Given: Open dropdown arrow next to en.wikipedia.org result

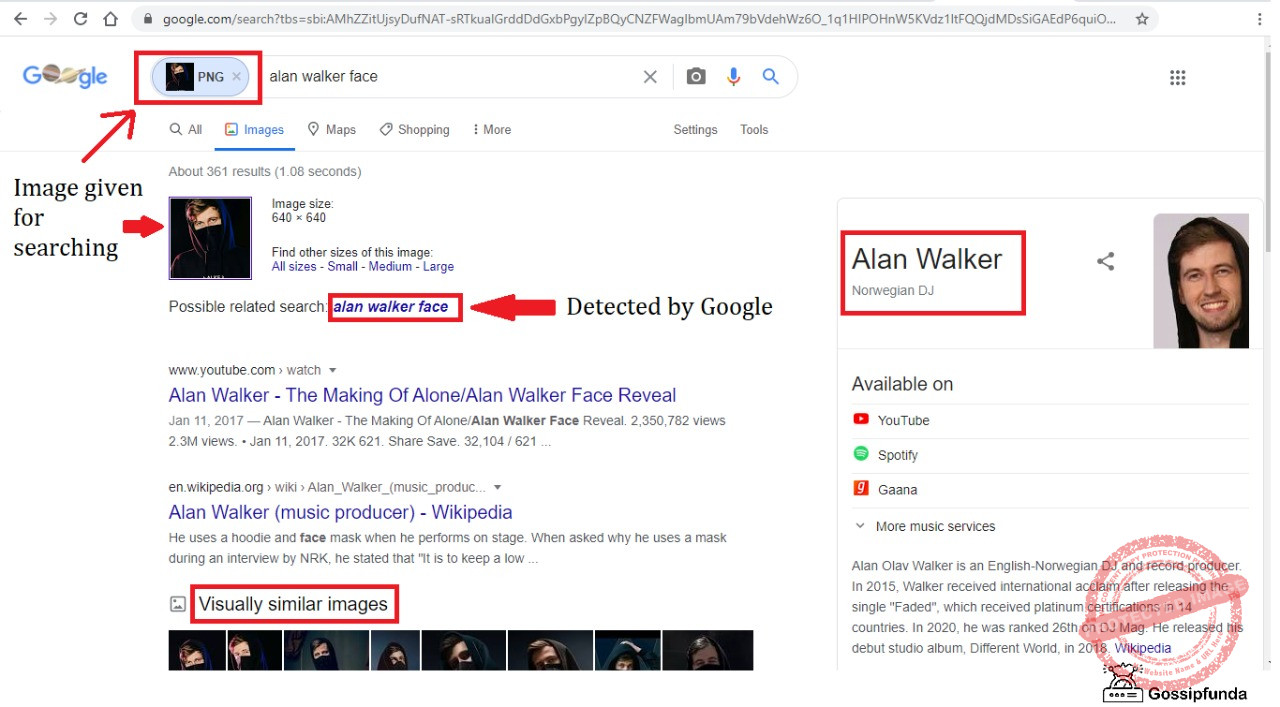Looking at the screenshot, I should (x=497, y=488).
